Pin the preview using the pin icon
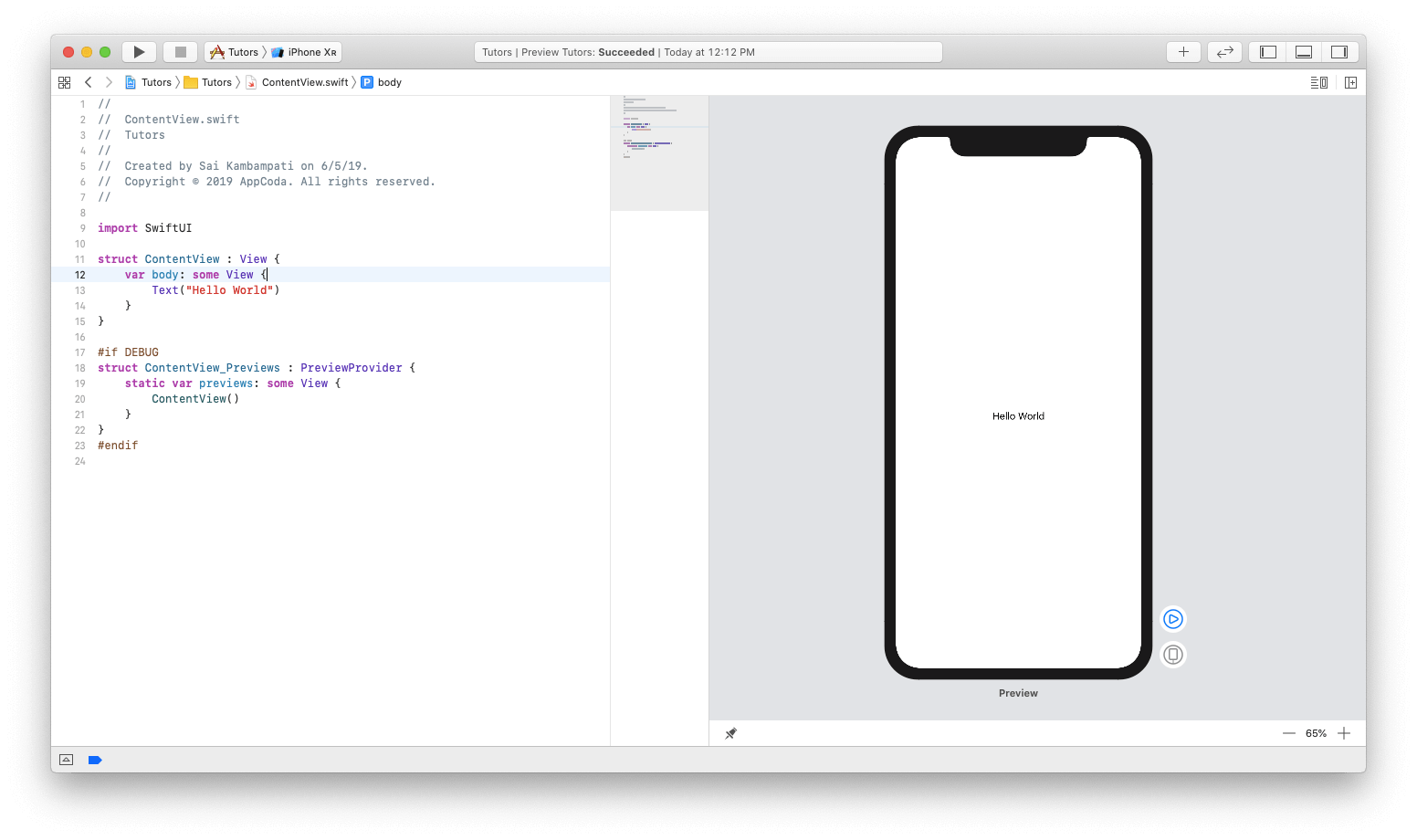 (x=729, y=733)
